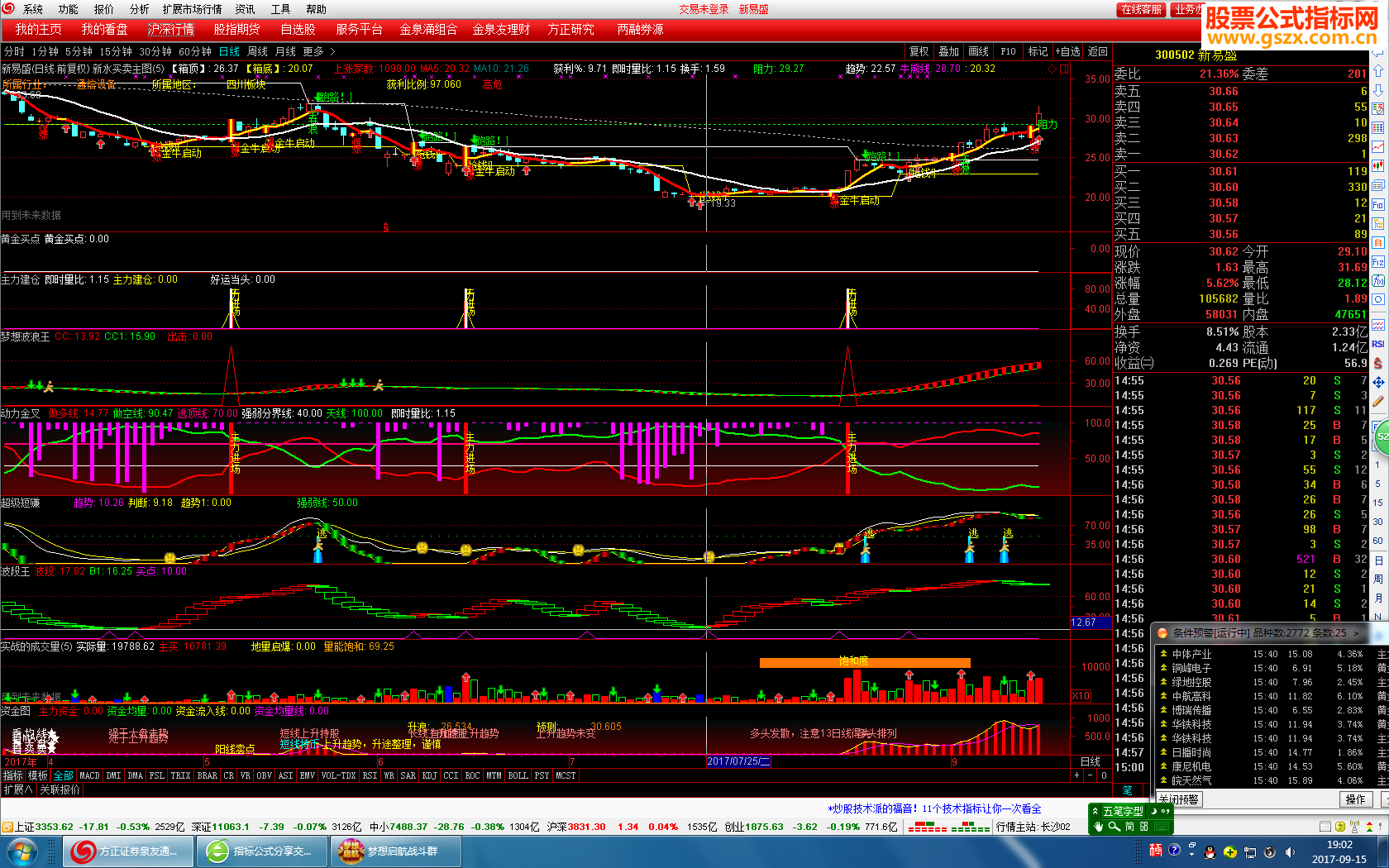Click the tree structure sidebar icon

pos(1378,223)
